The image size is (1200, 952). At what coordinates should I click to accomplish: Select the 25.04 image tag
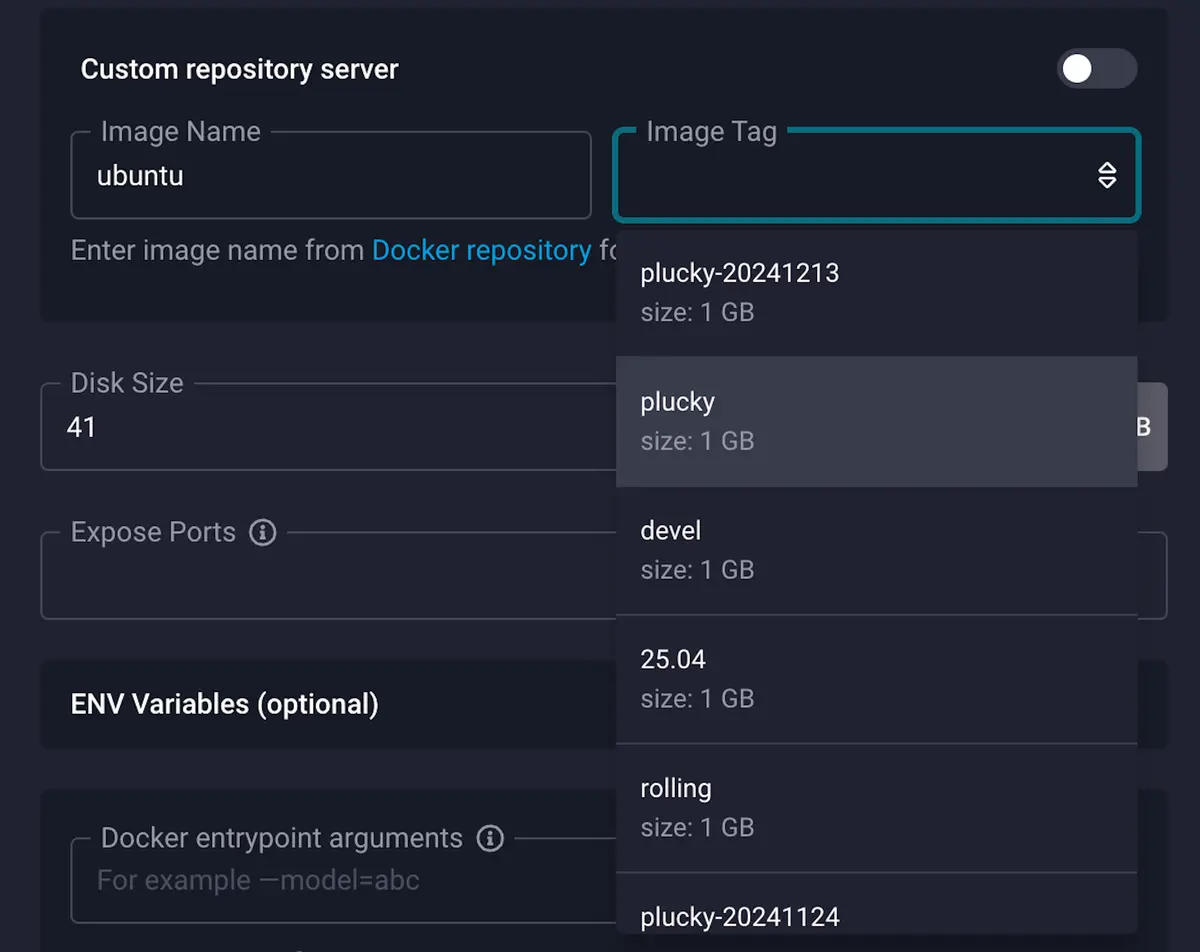coord(740,677)
